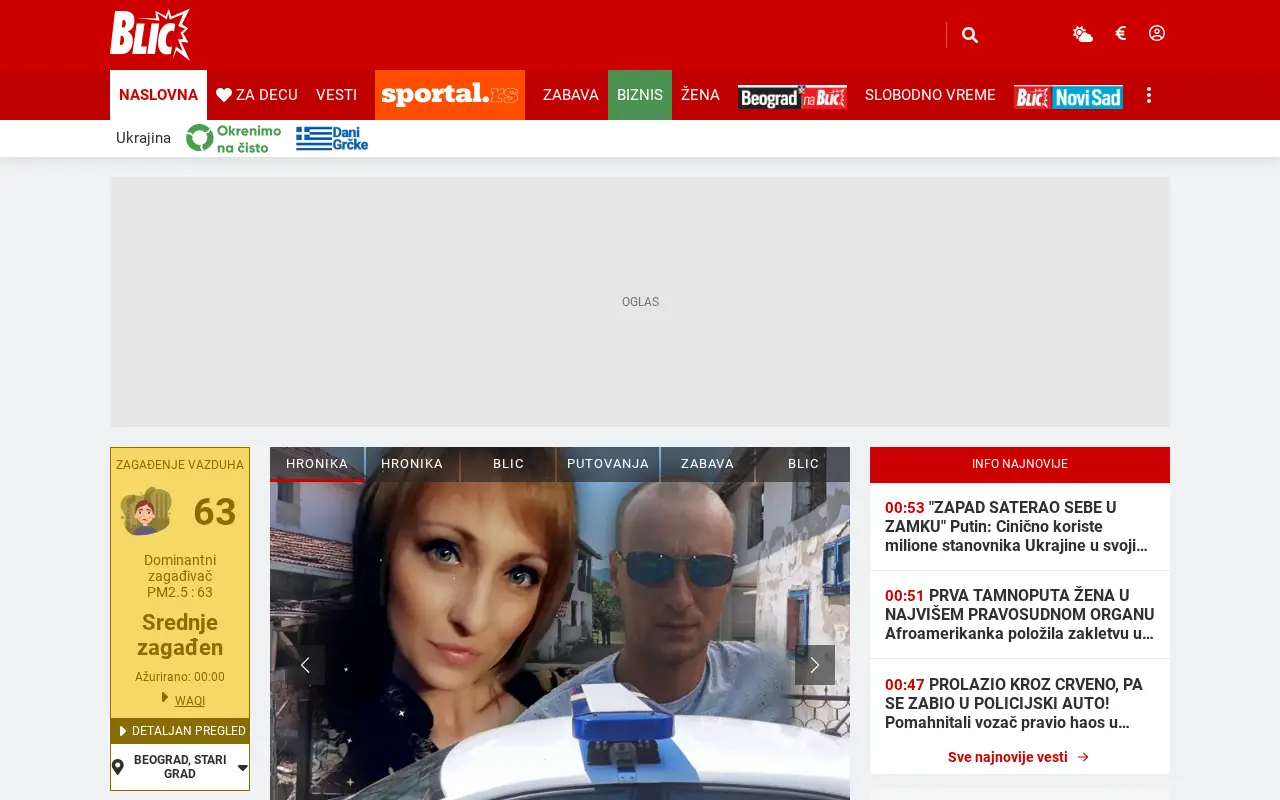Select the PUTOVANJA carousel tab
Screen dimensions: 1280x800
(608, 464)
